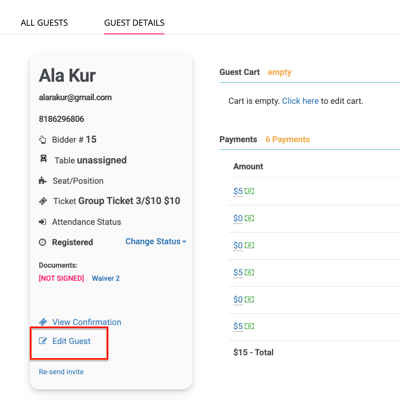Click the 'Click here' edit cart link

coord(300,101)
